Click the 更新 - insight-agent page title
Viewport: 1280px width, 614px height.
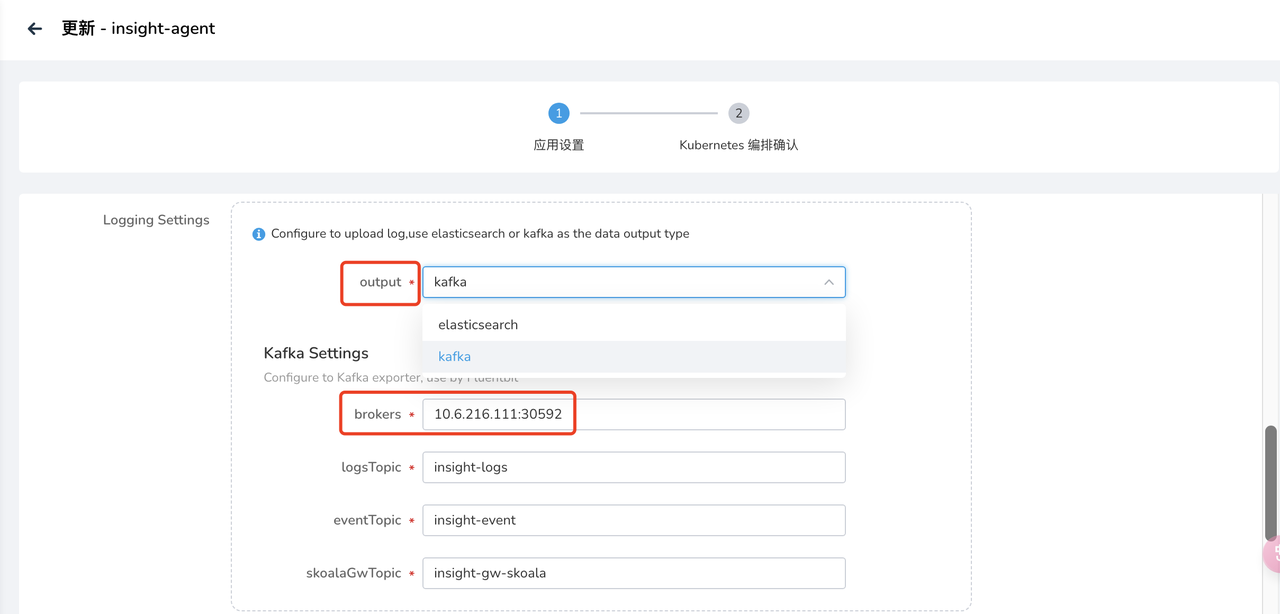[138, 29]
